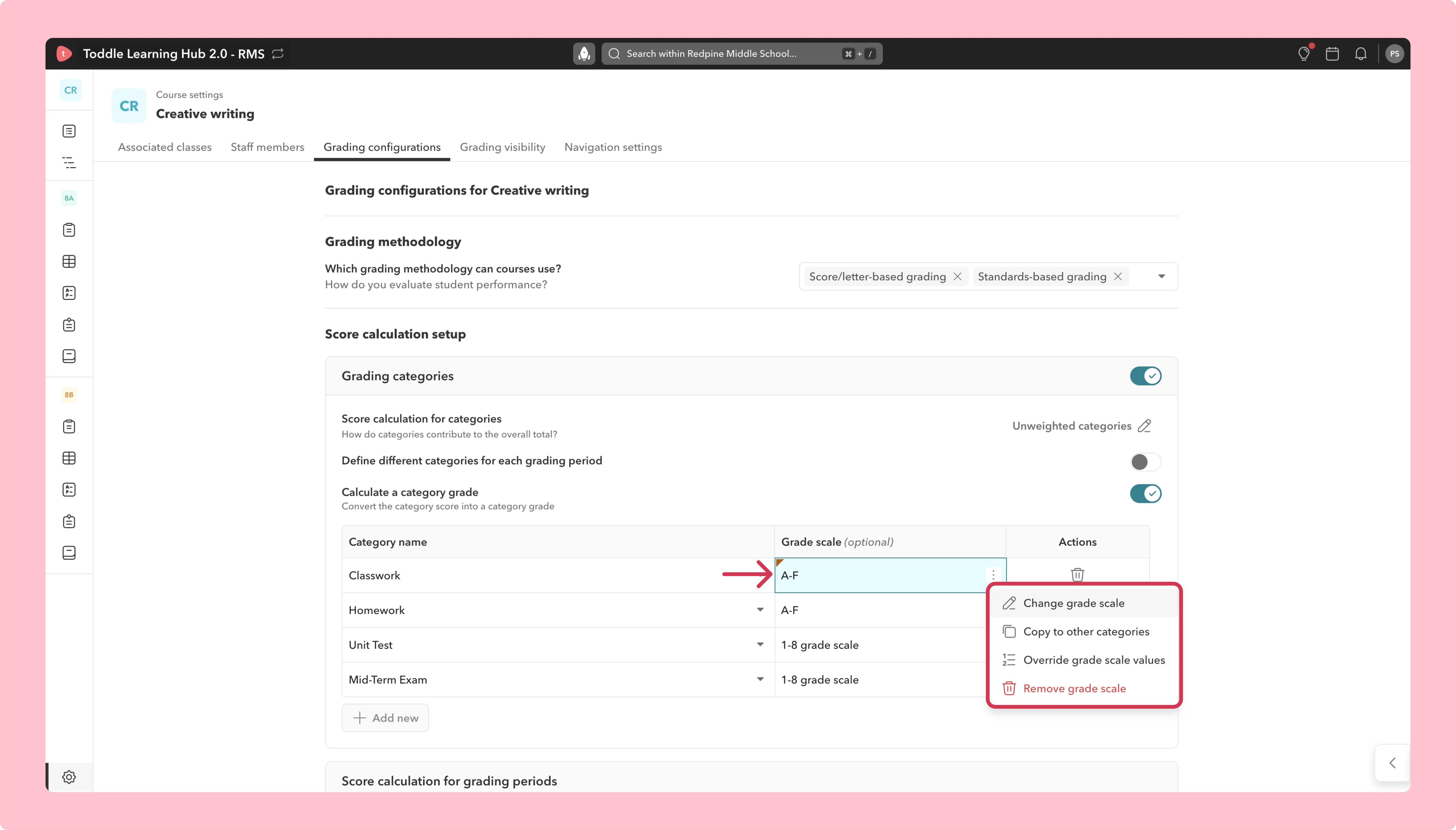Viewport: 1456px width, 830px height.
Task: Edit Unweighted categories with the pencil icon
Action: coord(1144,426)
